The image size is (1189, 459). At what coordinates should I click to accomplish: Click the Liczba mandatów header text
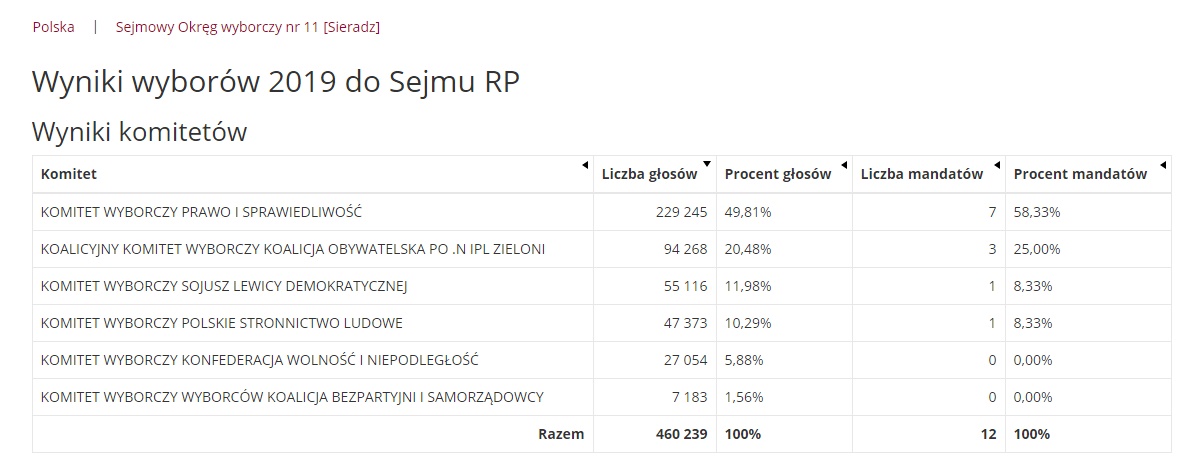[x=922, y=174]
